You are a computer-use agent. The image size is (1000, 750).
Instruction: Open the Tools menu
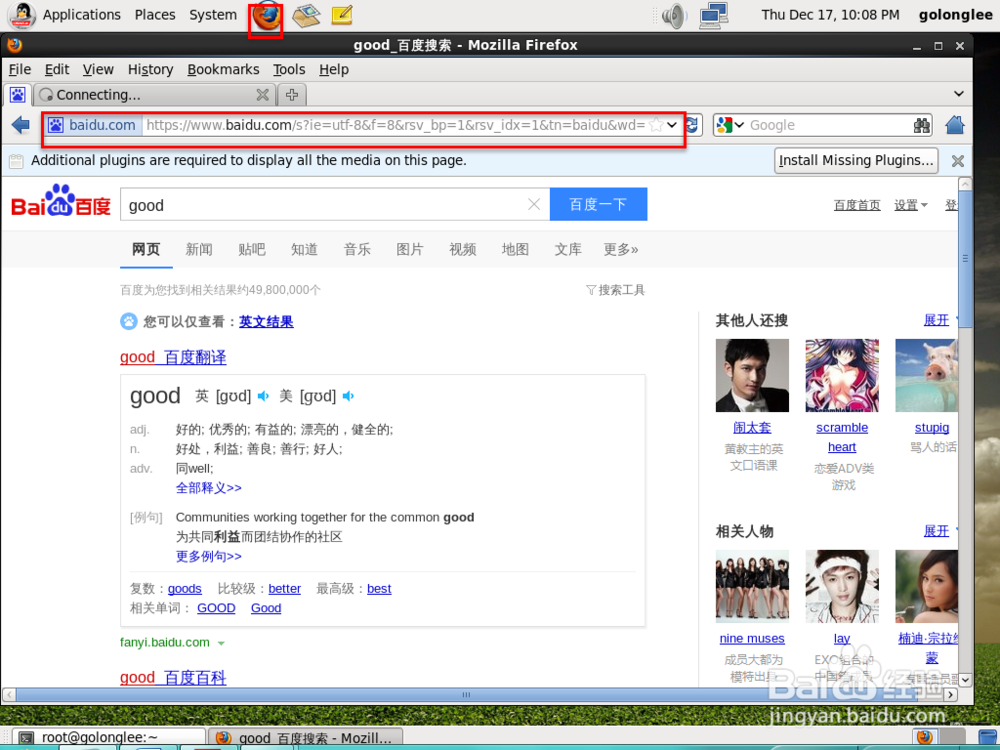tap(289, 70)
